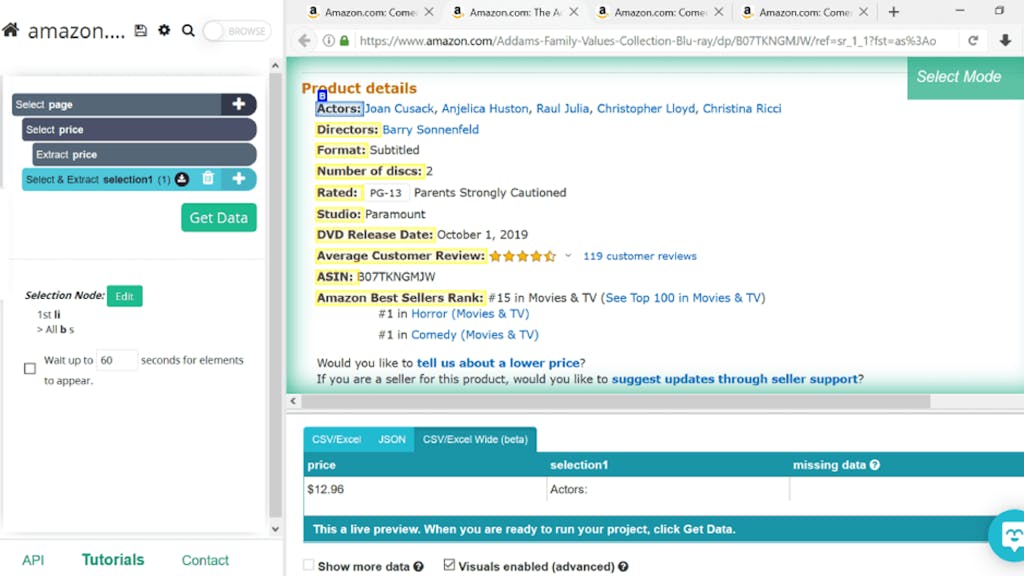Select the highlighted 'Actors:' label
Screen dimensions: 1024x576
(x=338, y=108)
